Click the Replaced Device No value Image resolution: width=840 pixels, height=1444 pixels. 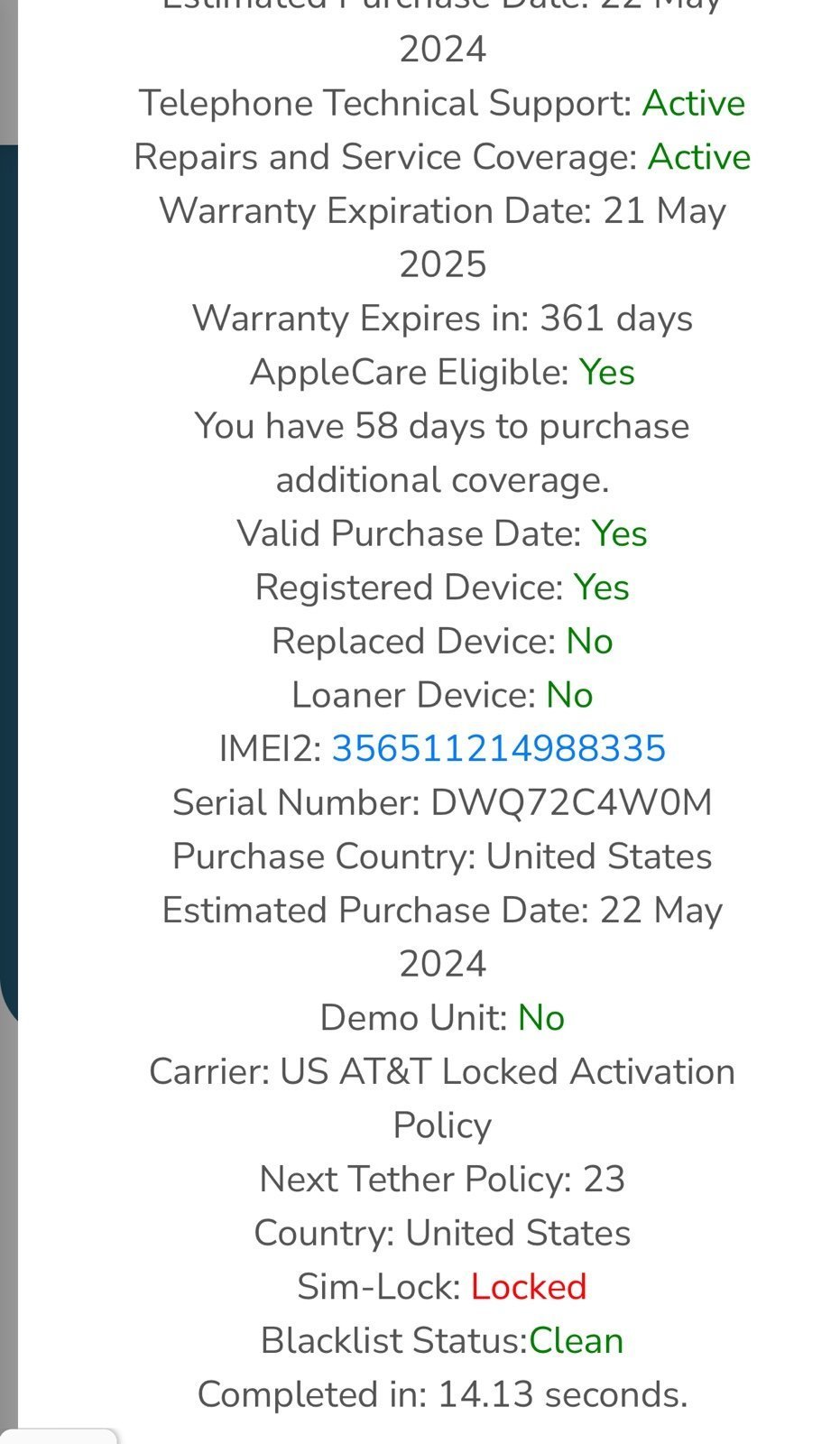(589, 642)
